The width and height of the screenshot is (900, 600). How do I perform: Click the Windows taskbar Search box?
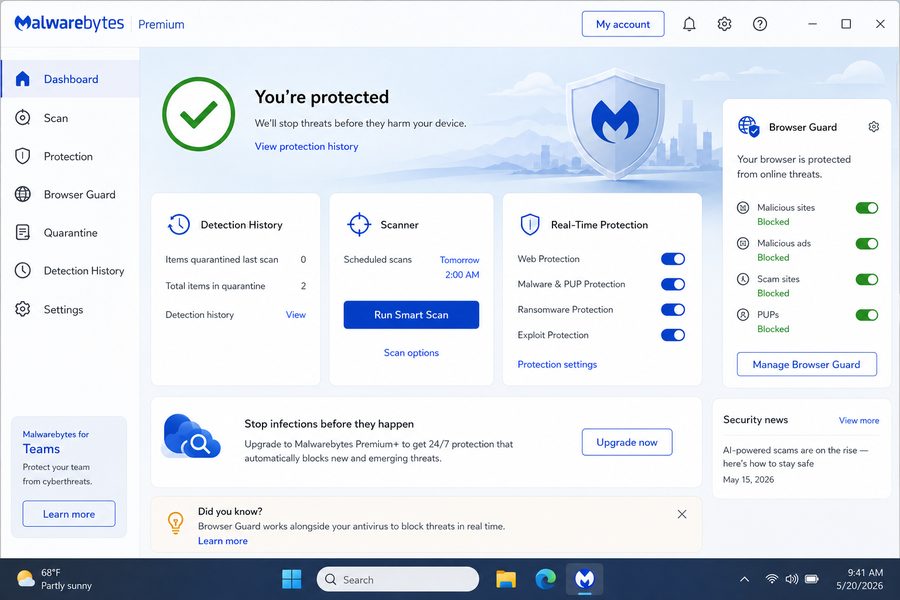tap(398, 579)
